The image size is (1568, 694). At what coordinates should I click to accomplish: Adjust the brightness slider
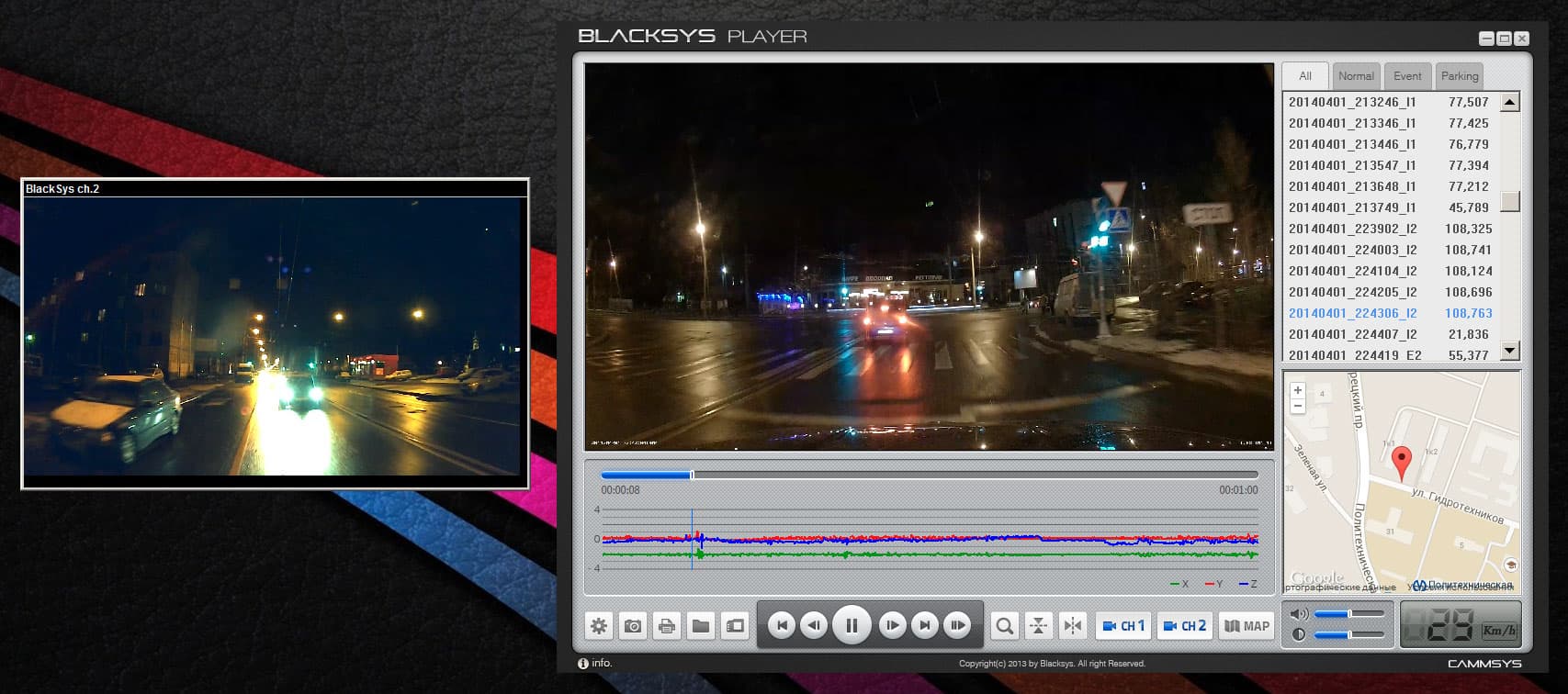click(x=1348, y=634)
